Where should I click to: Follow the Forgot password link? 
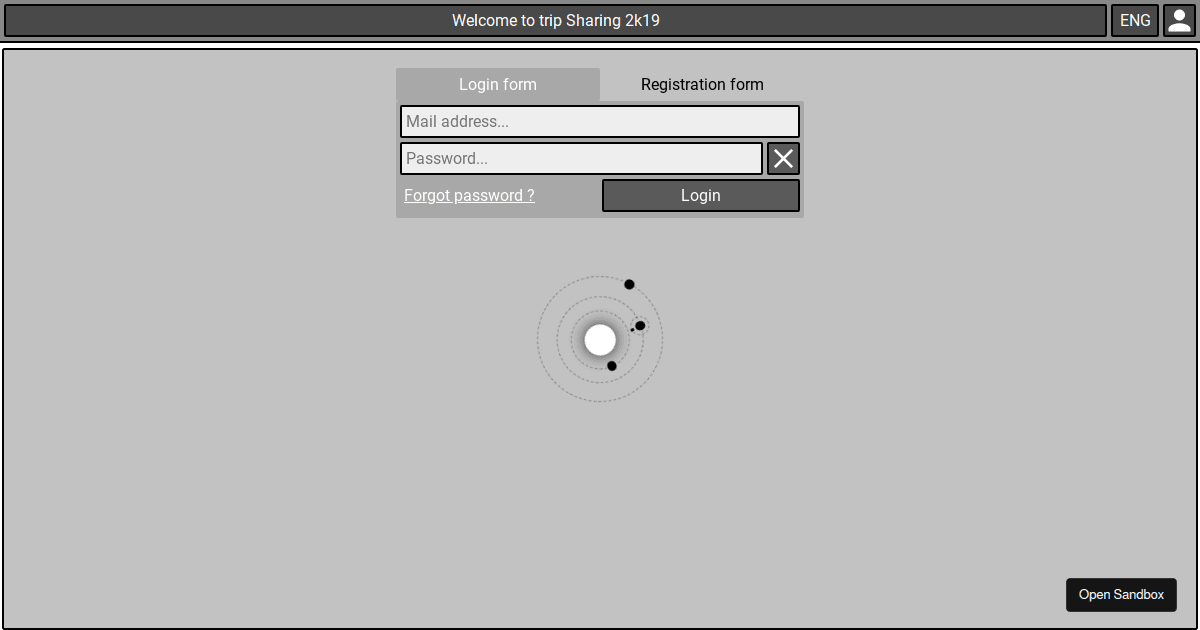[469, 196]
